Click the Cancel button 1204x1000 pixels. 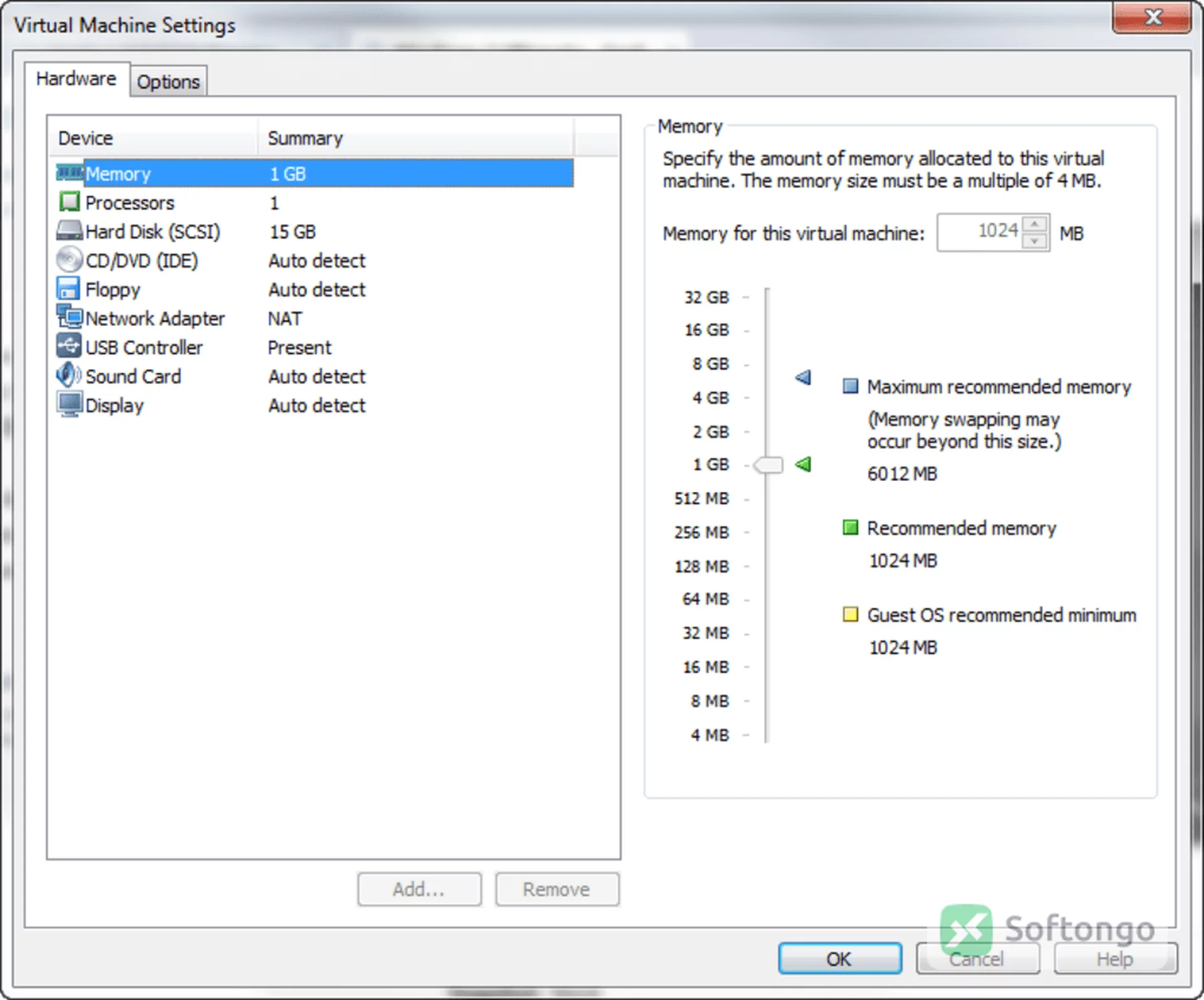[978, 959]
